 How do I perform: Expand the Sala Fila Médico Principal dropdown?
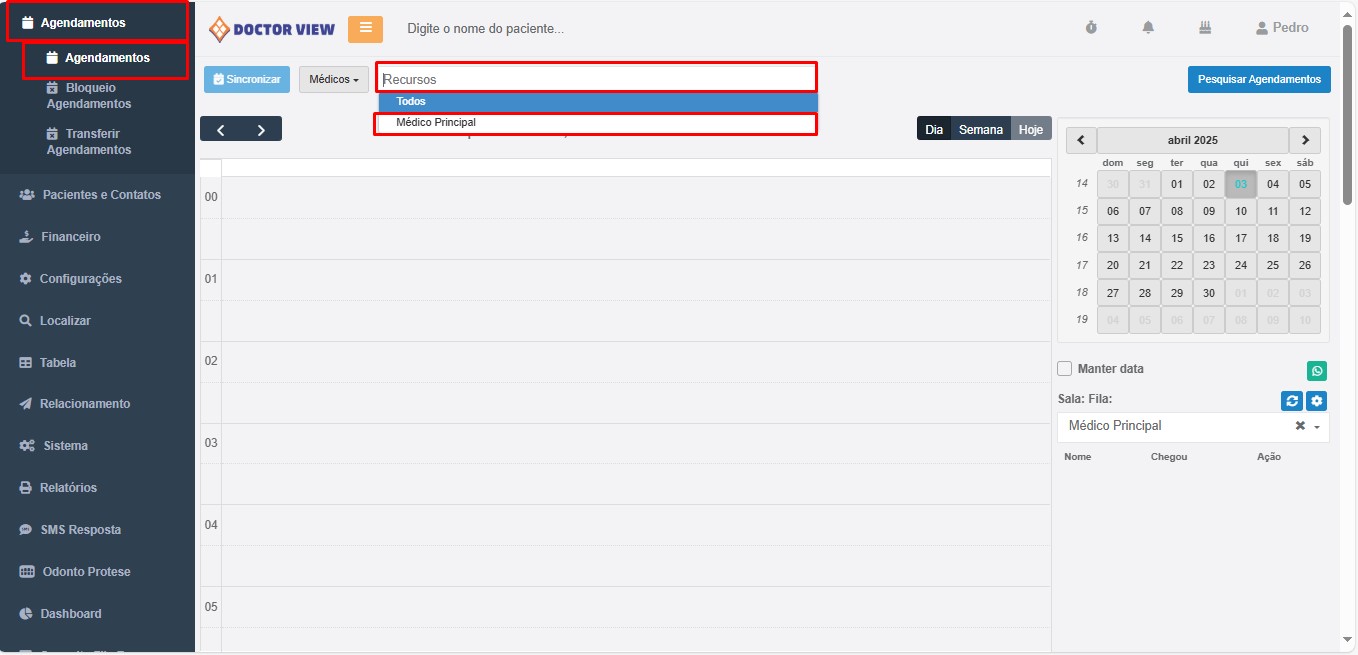[x=1317, y=427]
